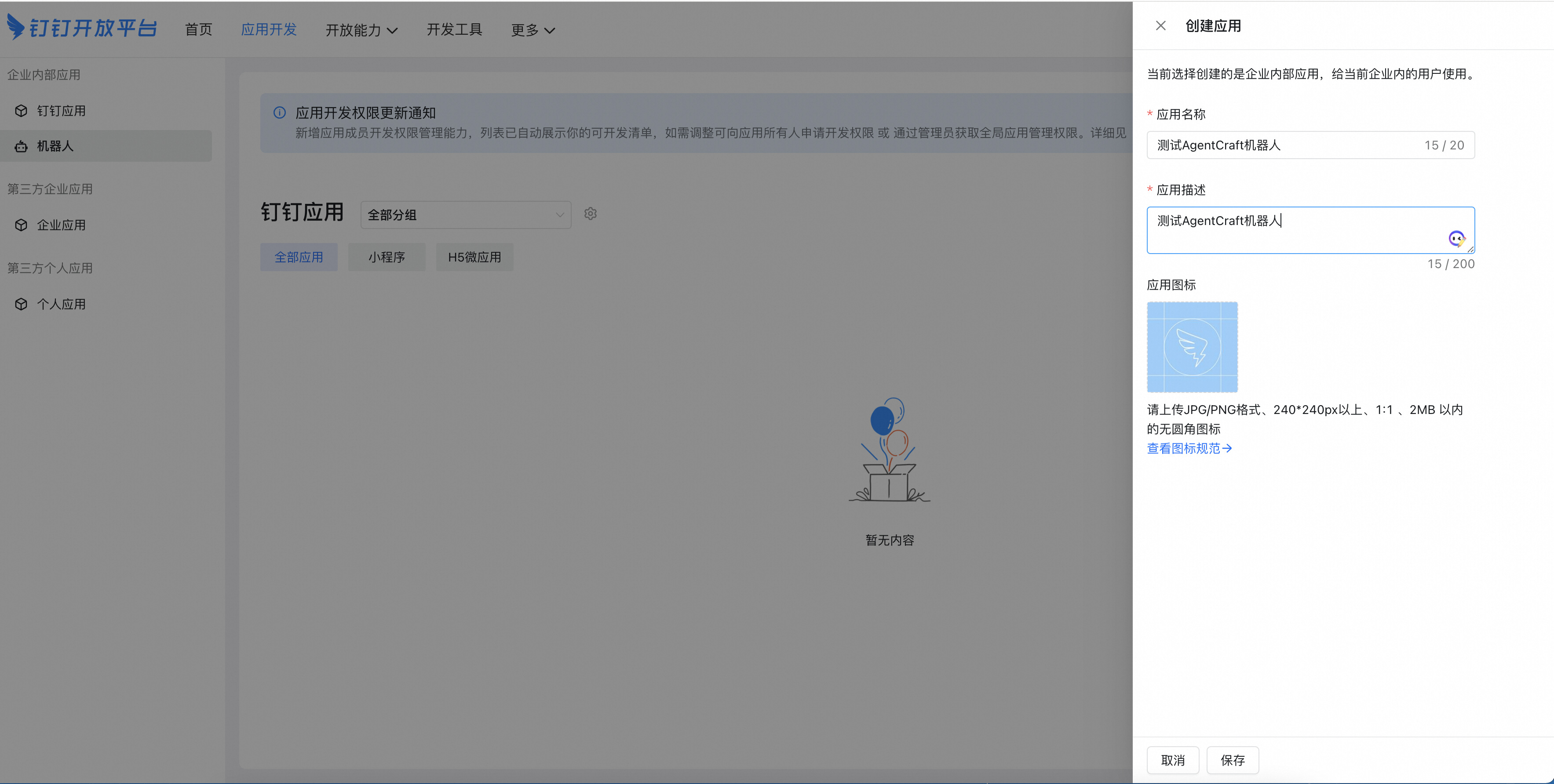Image resolution: width=1554 pixels, height=784 pixels.
Task: Open the 首页 nav item
Action: tap(198, 29)
